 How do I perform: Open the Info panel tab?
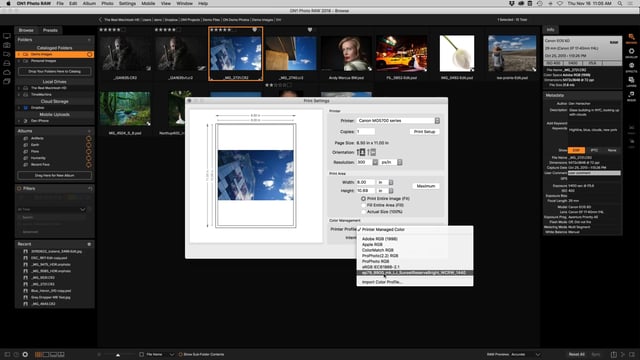(551, 30)
